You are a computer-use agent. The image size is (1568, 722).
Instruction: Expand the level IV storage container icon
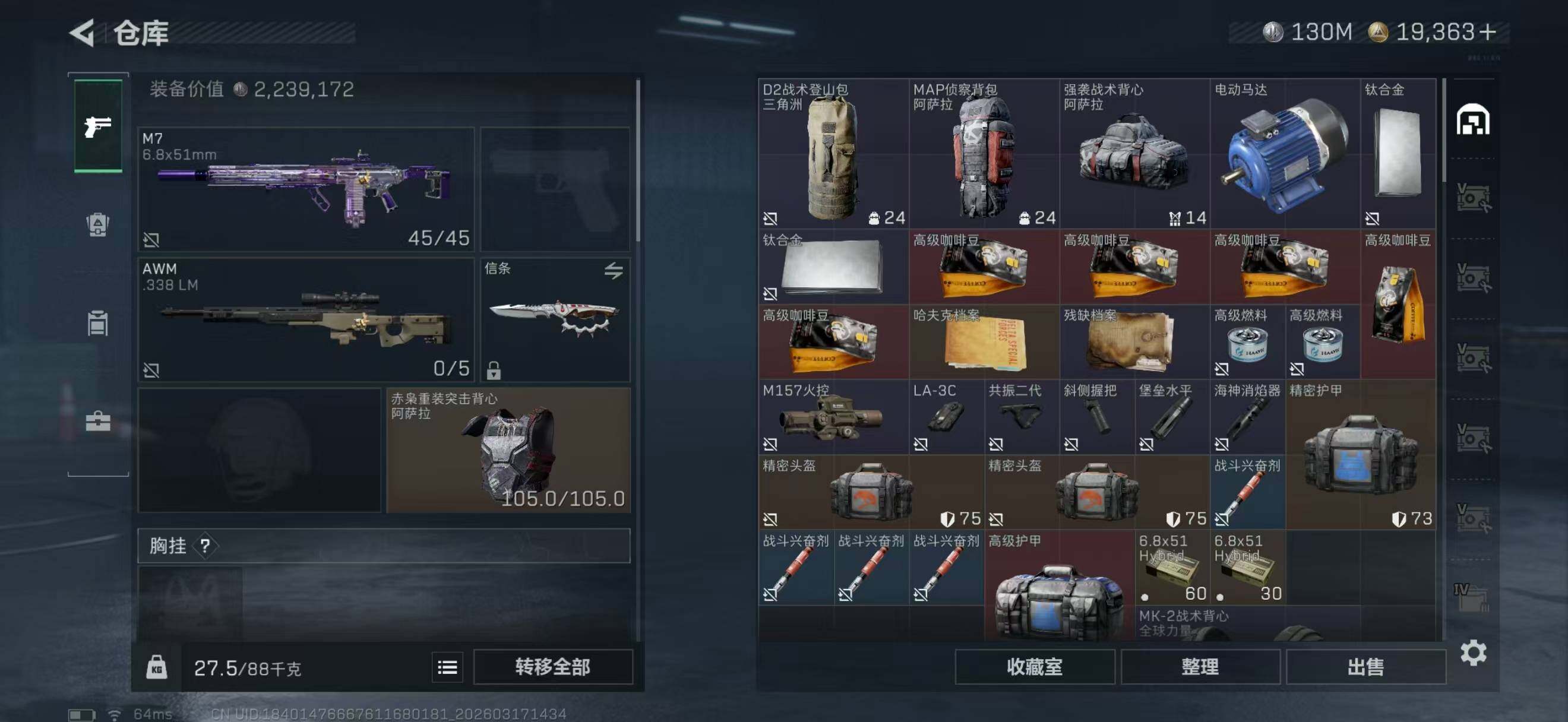coord(1472,597)
